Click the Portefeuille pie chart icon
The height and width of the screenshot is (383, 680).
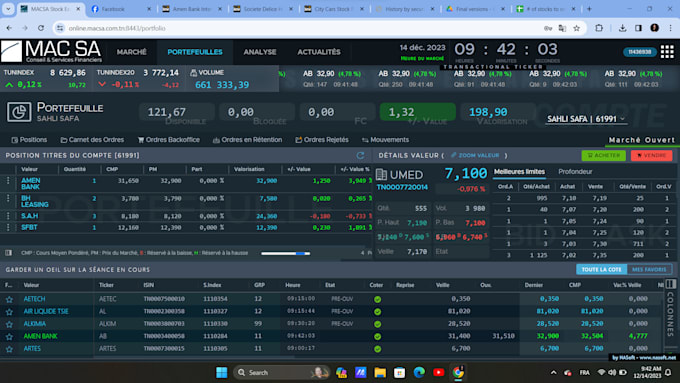click(x=19, y=112)
